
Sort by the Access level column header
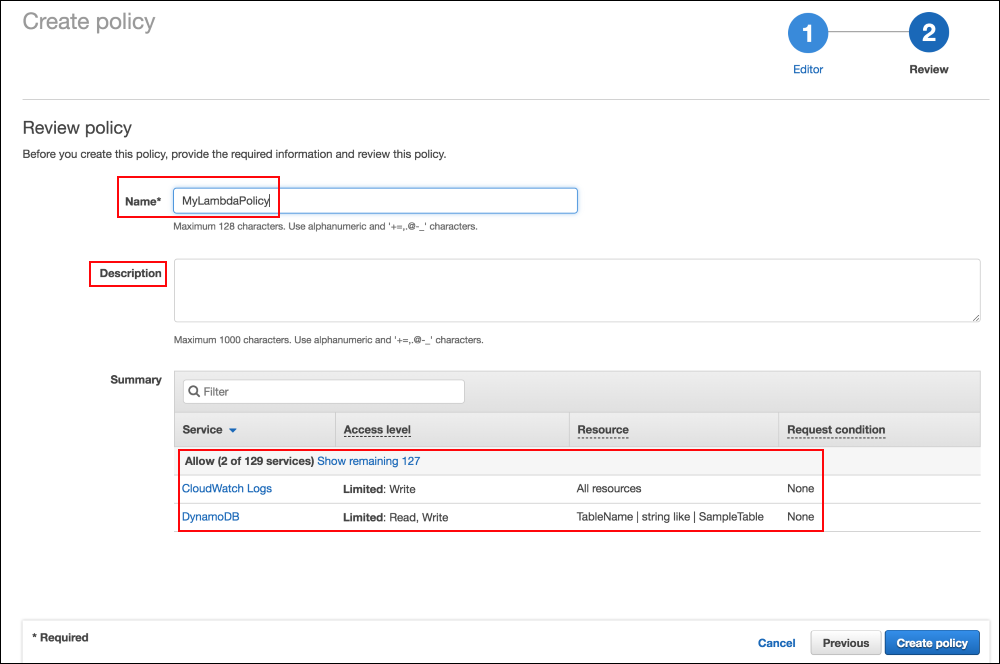[377, 429]
